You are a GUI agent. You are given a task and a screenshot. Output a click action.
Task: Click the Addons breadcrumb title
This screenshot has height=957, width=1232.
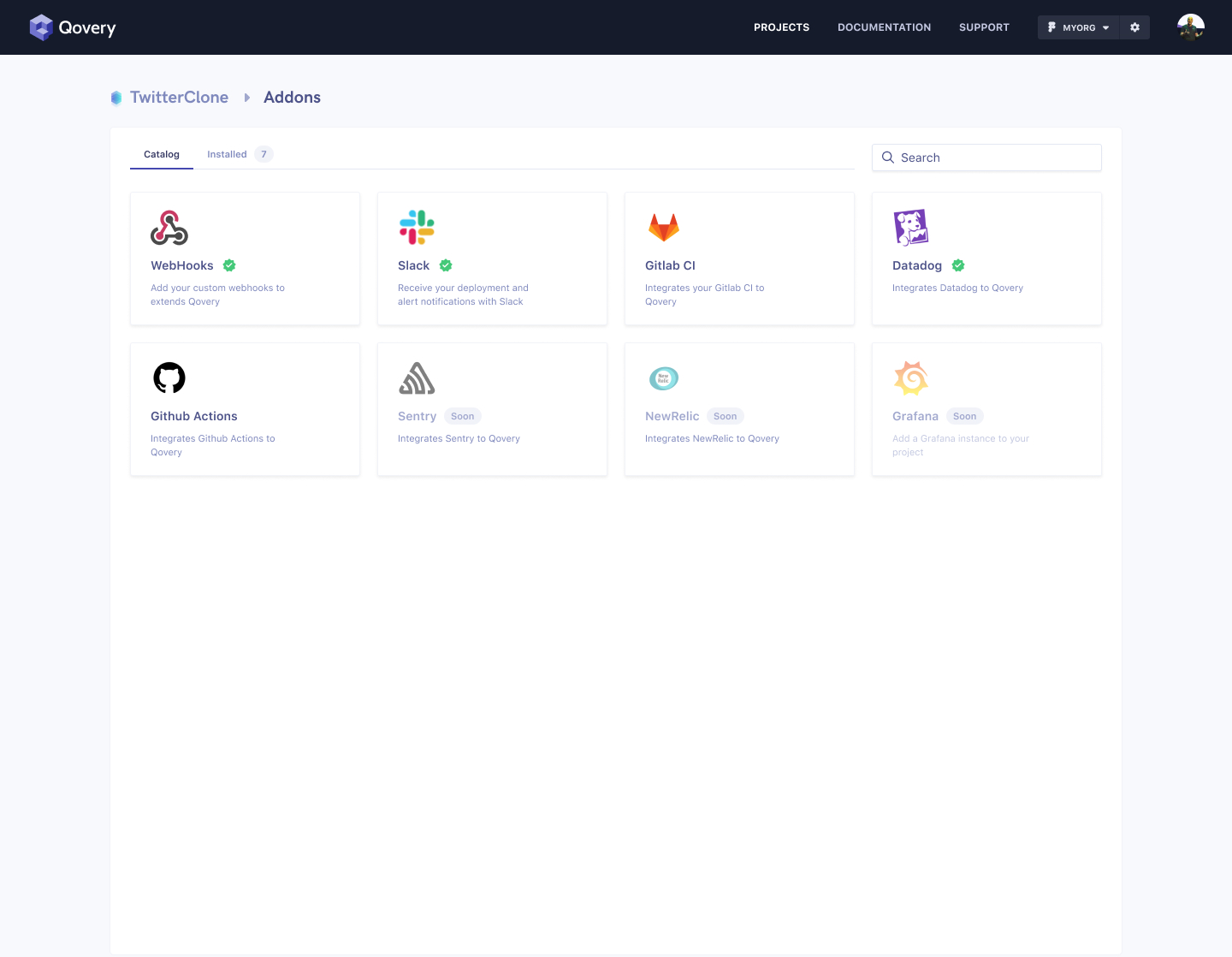click(x=292, y=98)
